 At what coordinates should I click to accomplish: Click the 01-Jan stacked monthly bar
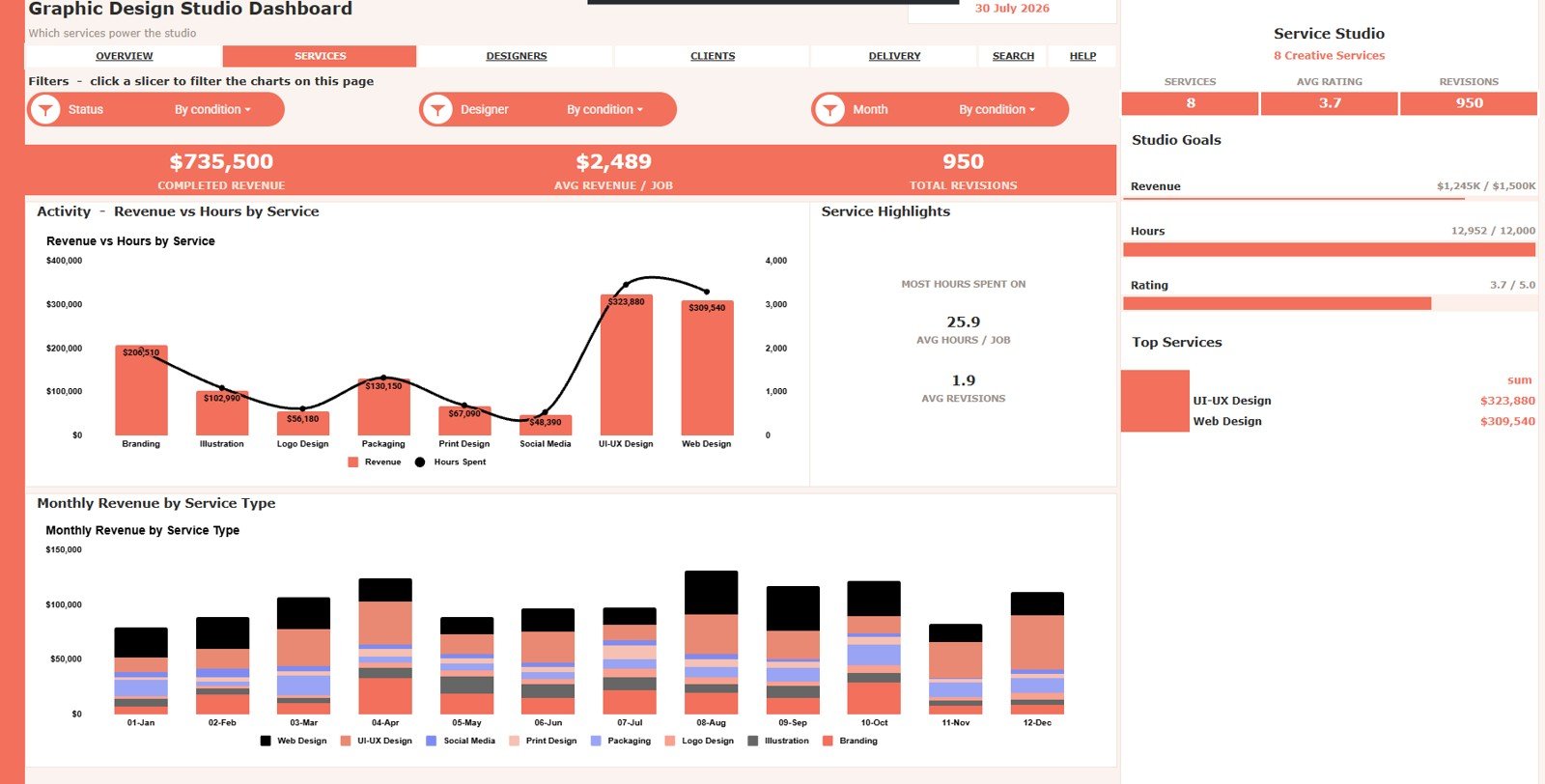141,671
